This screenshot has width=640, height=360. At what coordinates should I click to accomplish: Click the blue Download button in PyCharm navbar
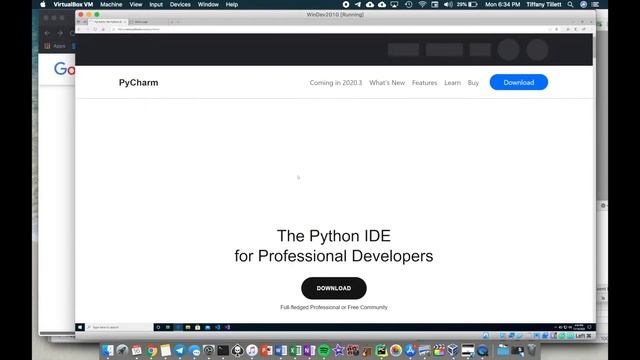[518, 82]
